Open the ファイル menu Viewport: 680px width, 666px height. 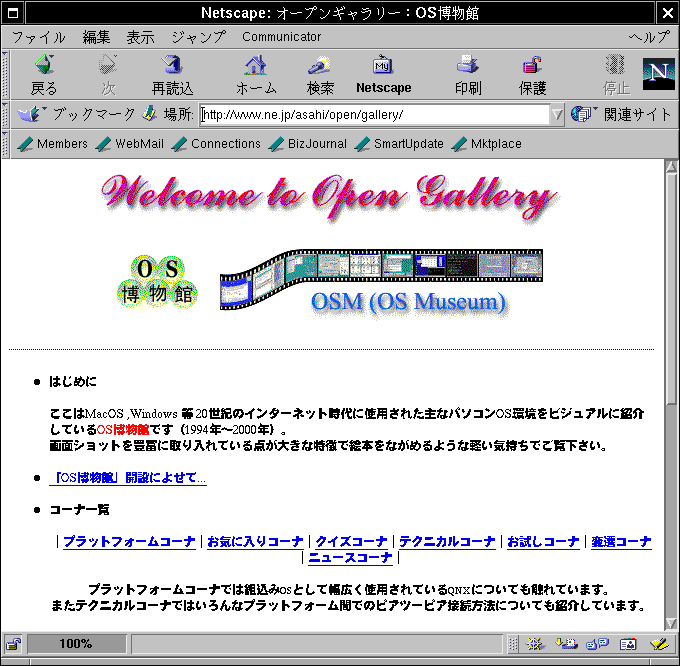(x=38, y=37)
